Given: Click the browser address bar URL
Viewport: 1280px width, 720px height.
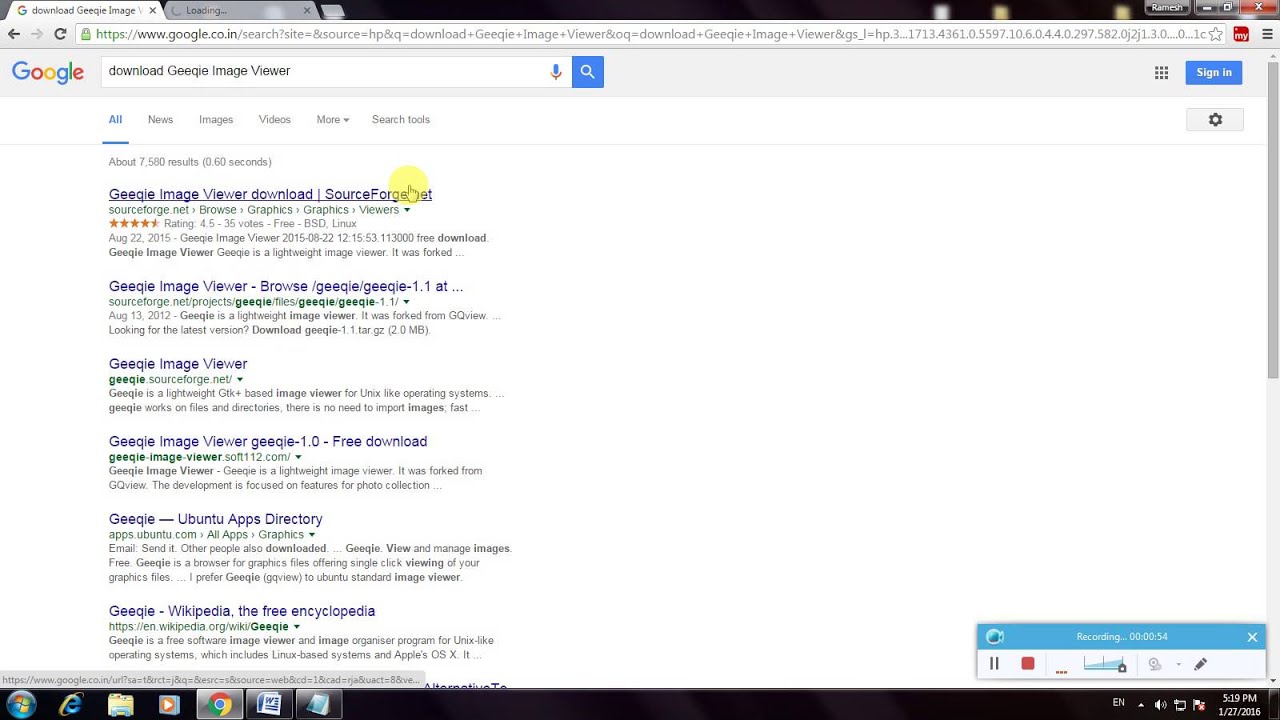Looking at the screenshot, I should [650, 34].
